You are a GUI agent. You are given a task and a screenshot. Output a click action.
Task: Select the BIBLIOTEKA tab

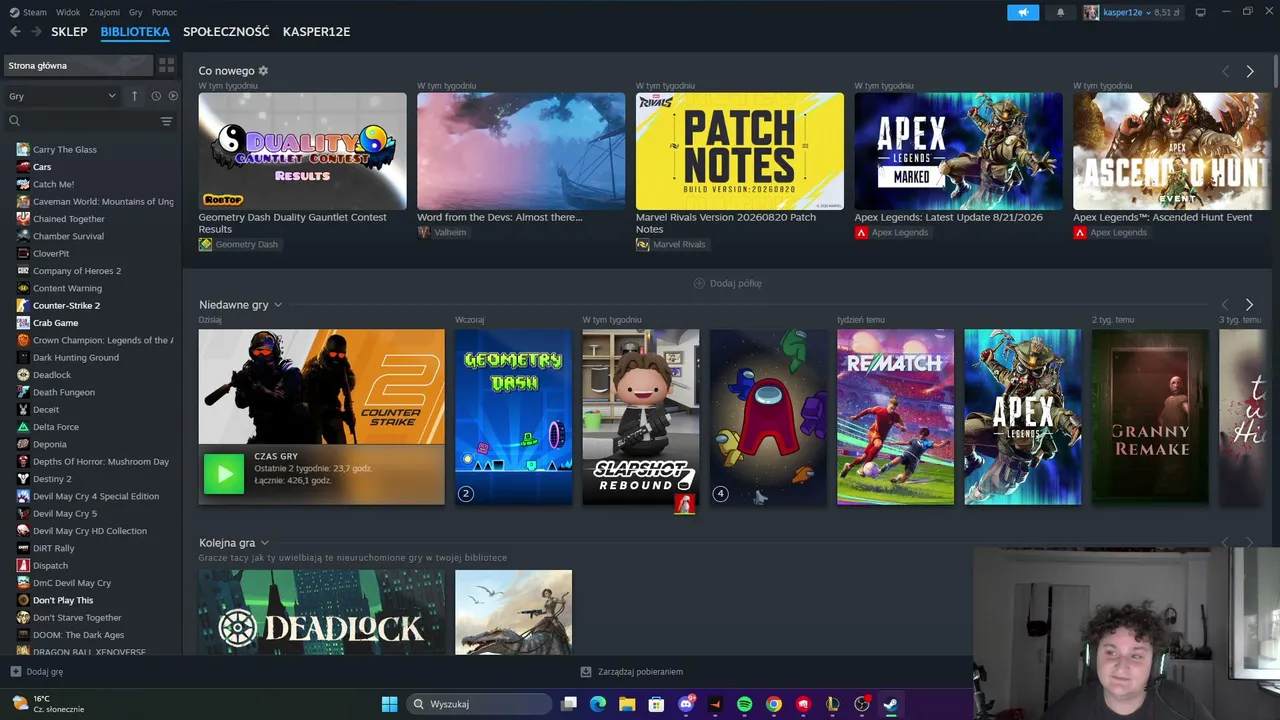(x=135, y=32)
